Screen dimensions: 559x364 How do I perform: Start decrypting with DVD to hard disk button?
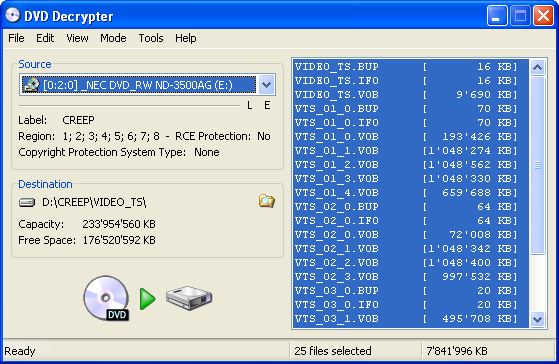[148, 298]
